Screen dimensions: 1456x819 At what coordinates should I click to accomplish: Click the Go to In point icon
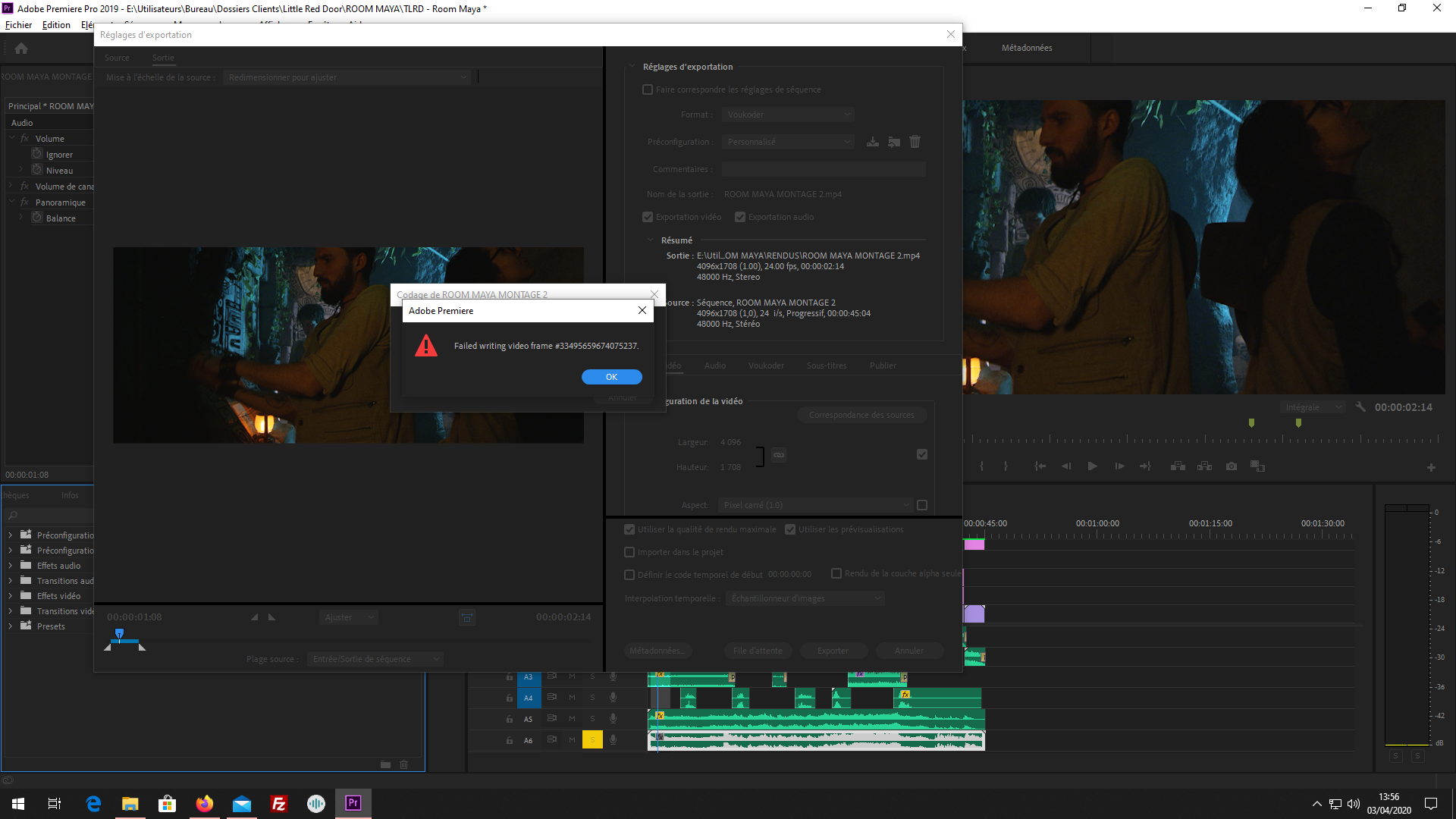click(1040, 466)
